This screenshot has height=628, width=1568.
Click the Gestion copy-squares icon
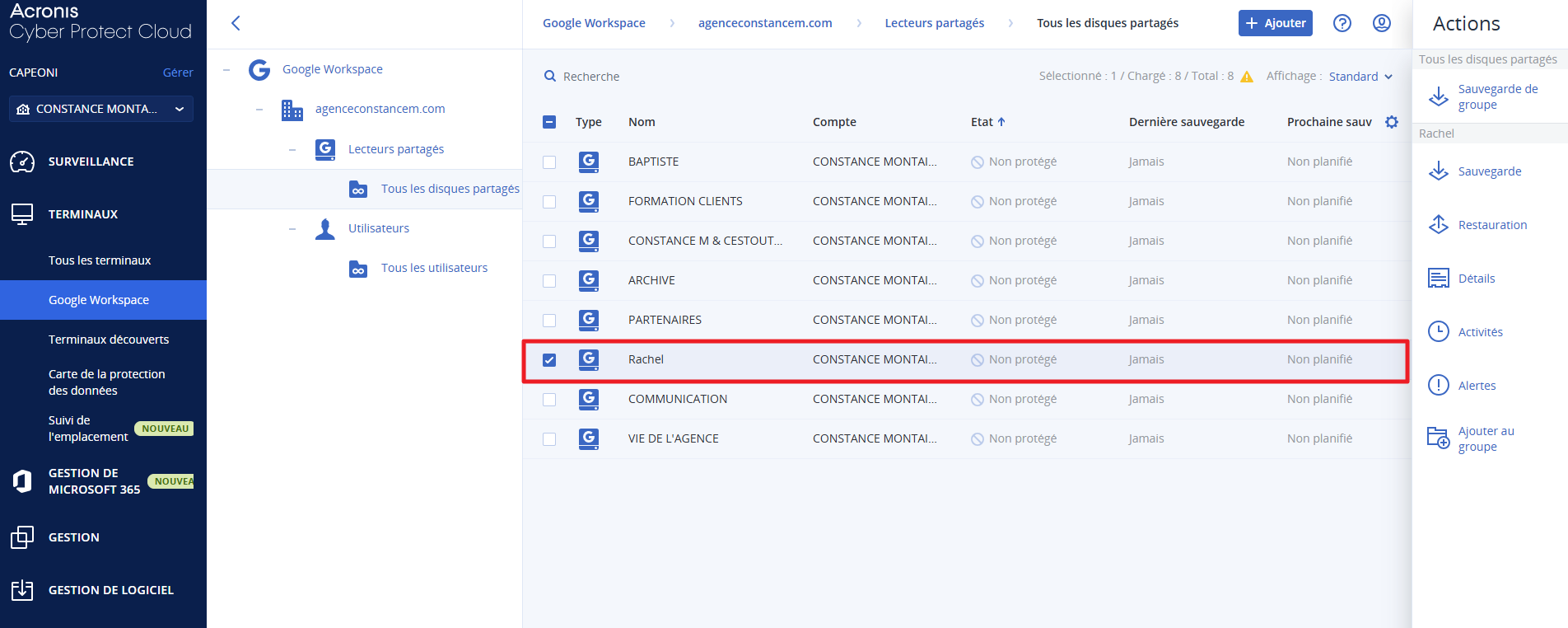pos(22,537)
